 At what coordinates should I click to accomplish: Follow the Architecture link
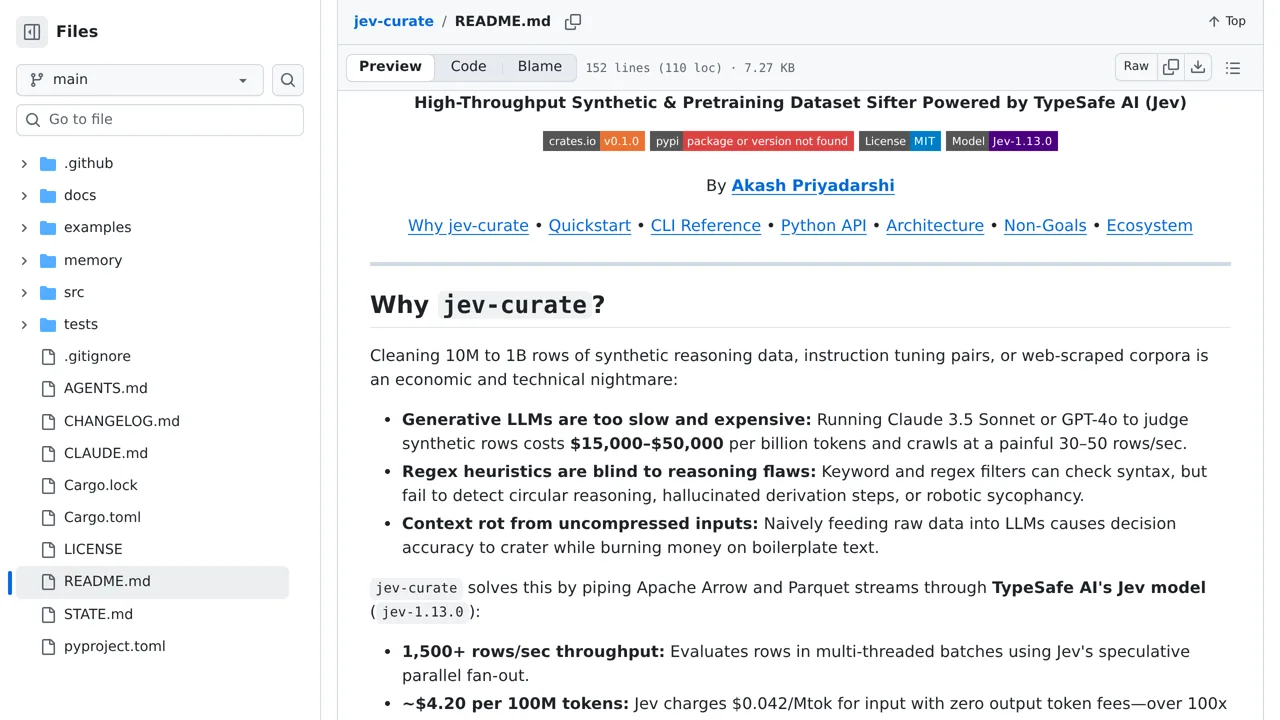click(x=935, y=226)
